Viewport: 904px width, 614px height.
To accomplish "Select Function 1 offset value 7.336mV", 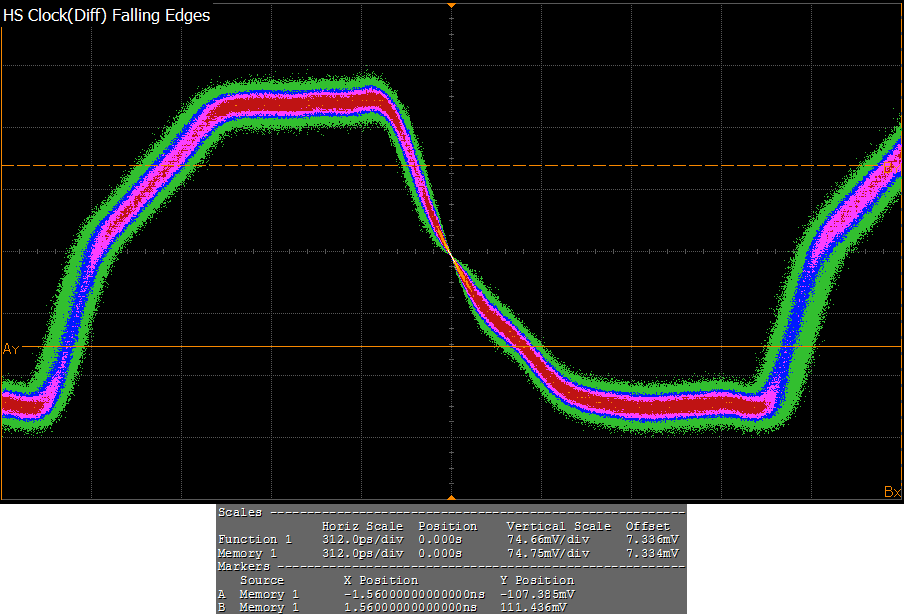I will 652,539.
